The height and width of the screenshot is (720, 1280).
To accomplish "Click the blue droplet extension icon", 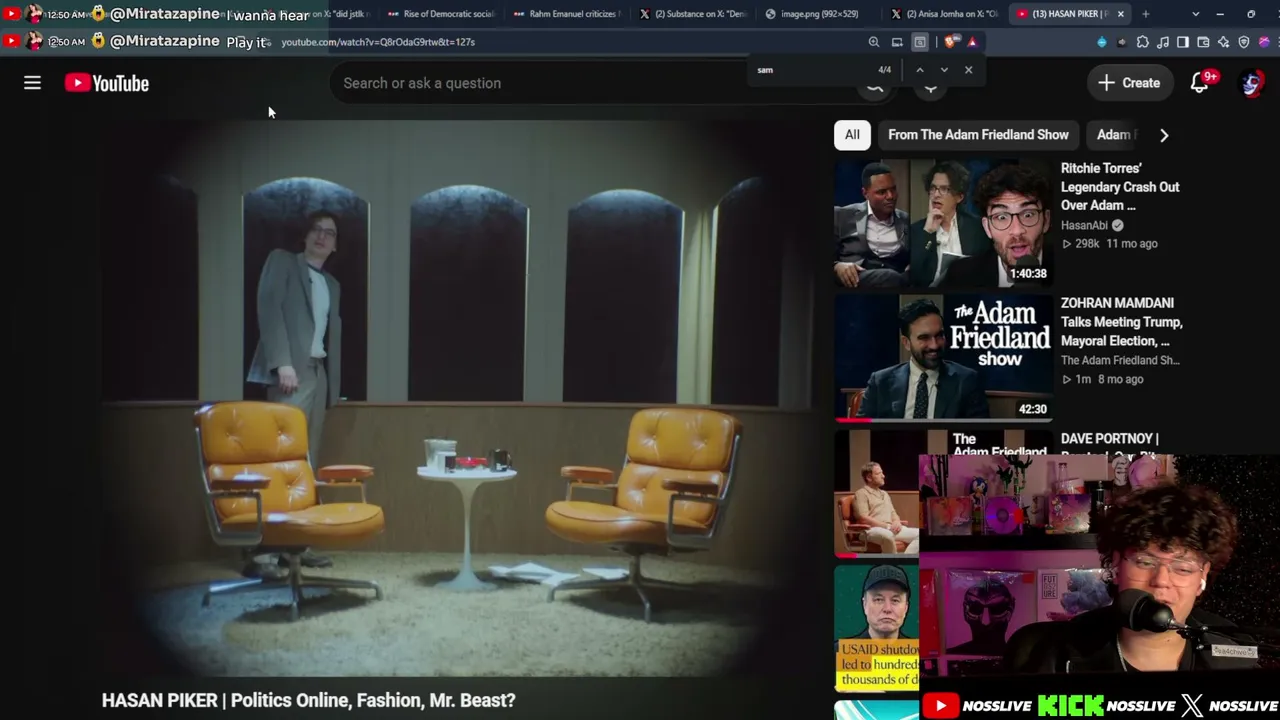I will point(1102,42).
